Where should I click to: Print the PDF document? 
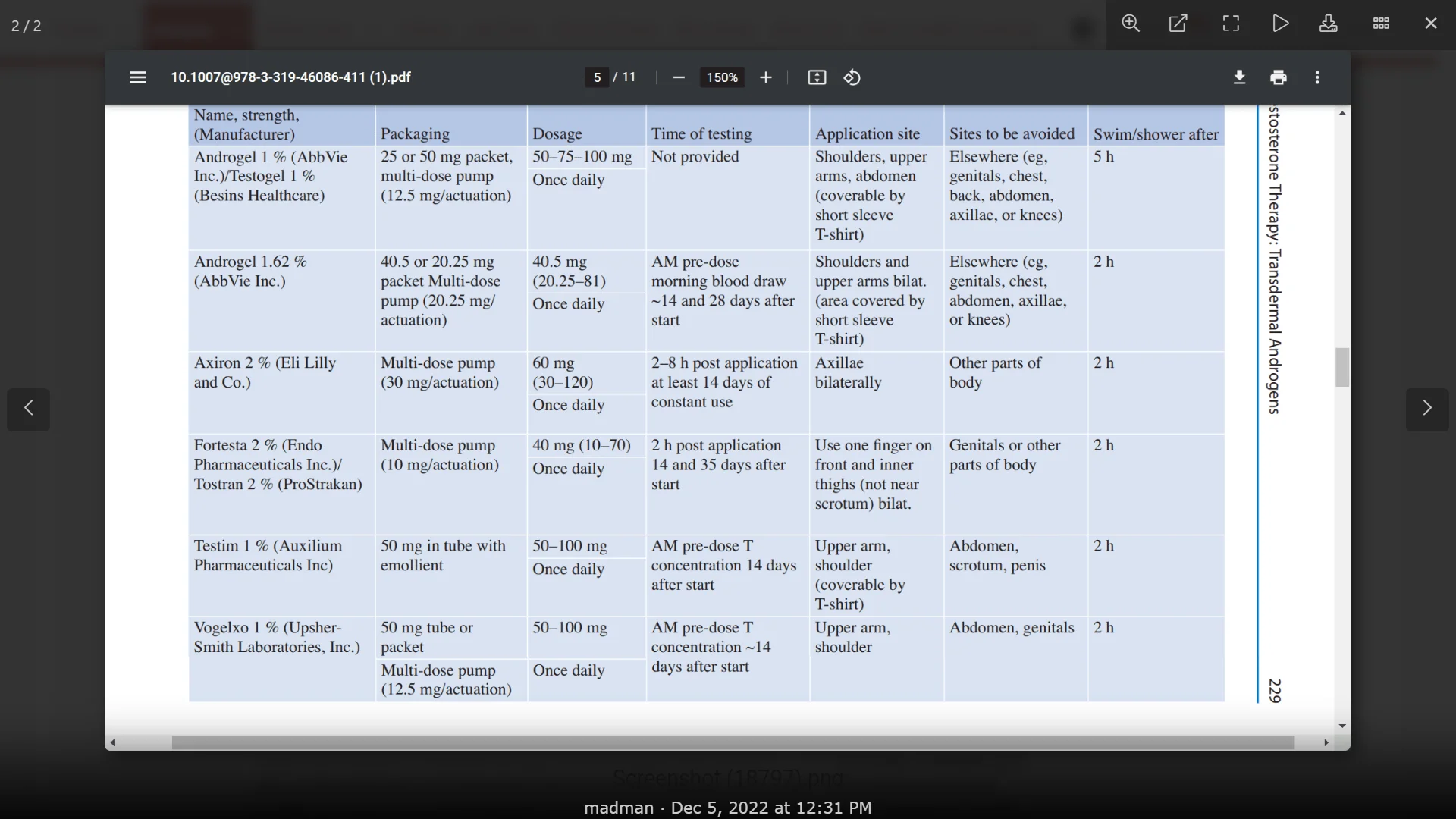pos(1279,77)
